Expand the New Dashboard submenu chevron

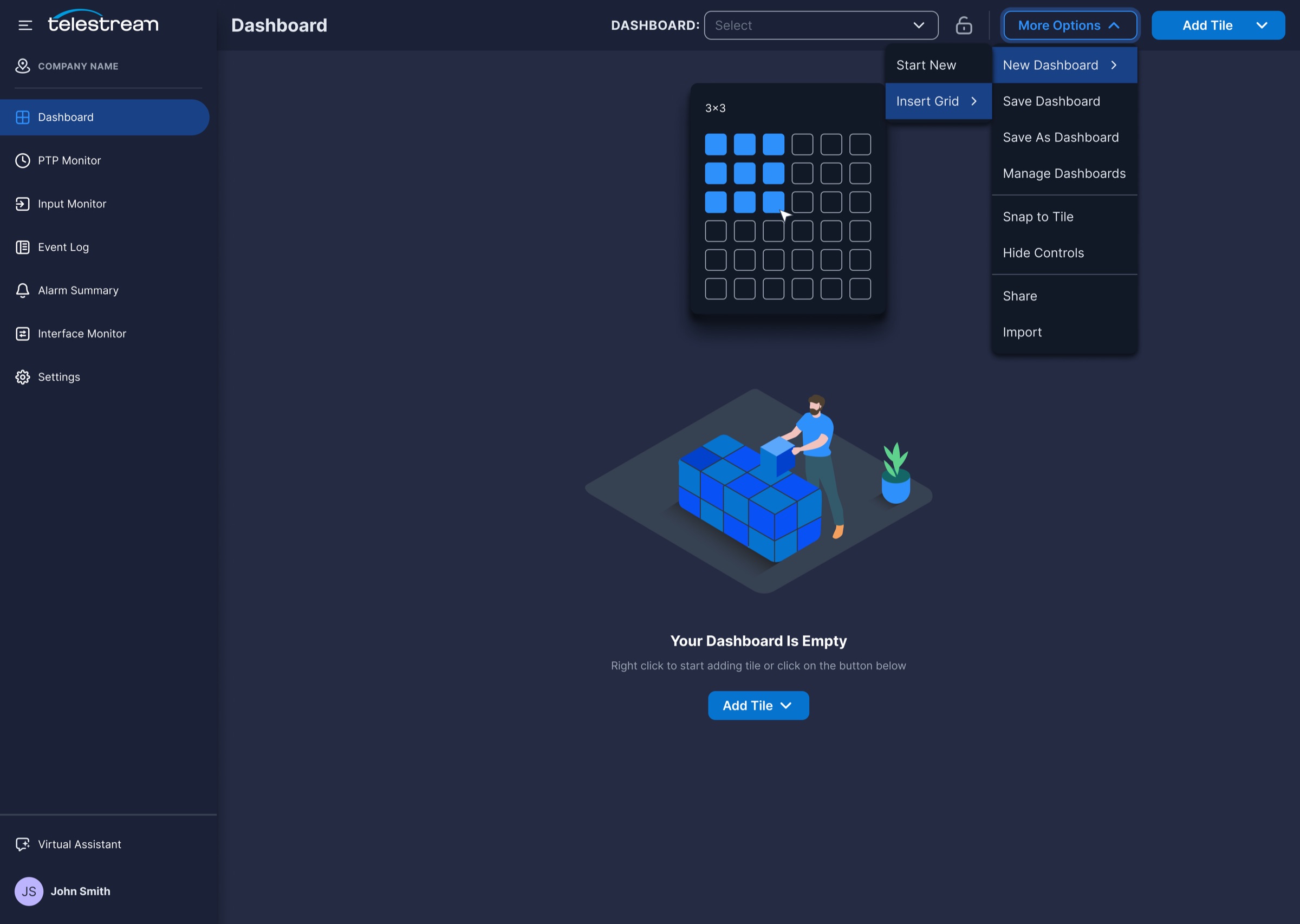[1113, 65]
